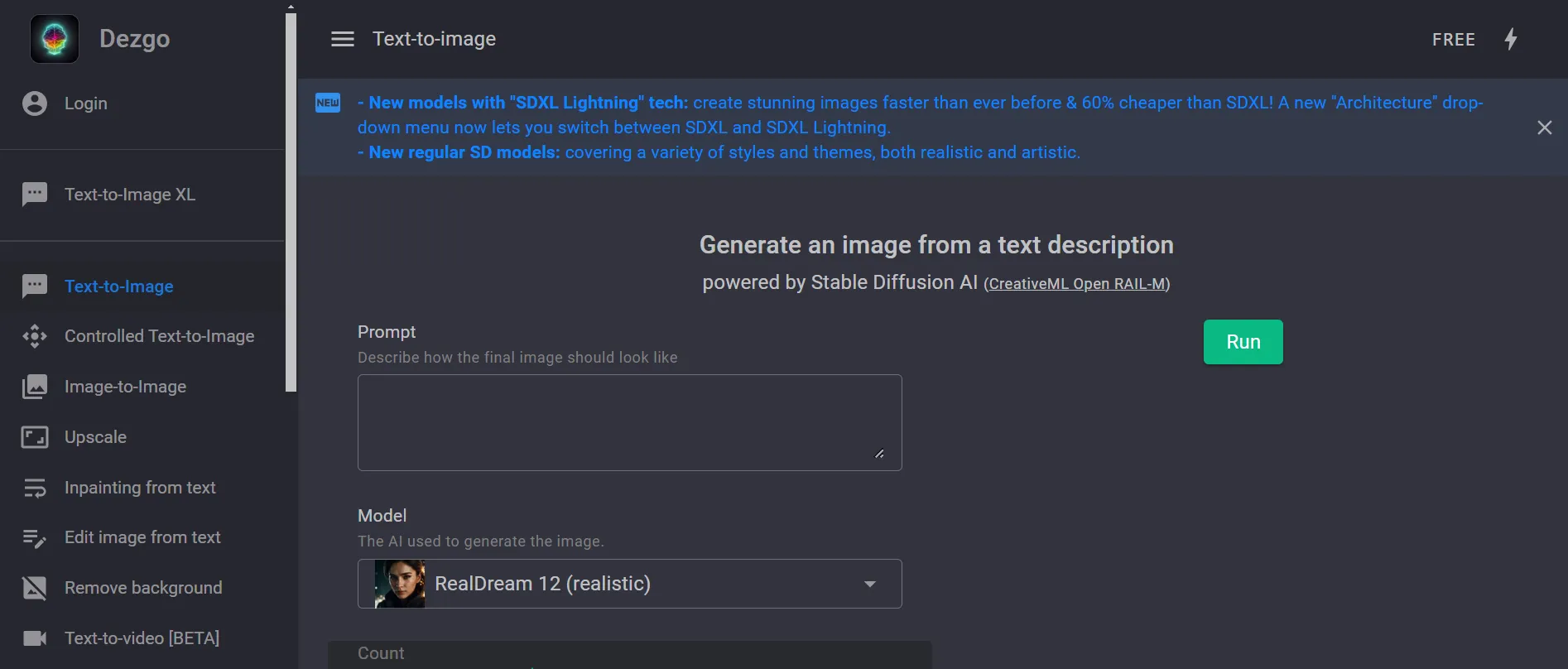Image resolution: width=1568 pixels, height=669 pixels.
Task: Click "Describe how the final image should look like"
Action: [517, 358]
